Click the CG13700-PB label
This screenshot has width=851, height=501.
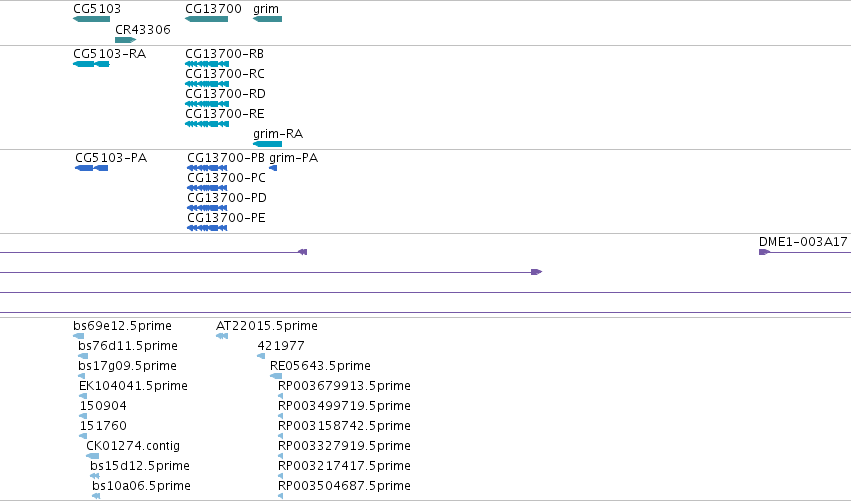(226, 158)
